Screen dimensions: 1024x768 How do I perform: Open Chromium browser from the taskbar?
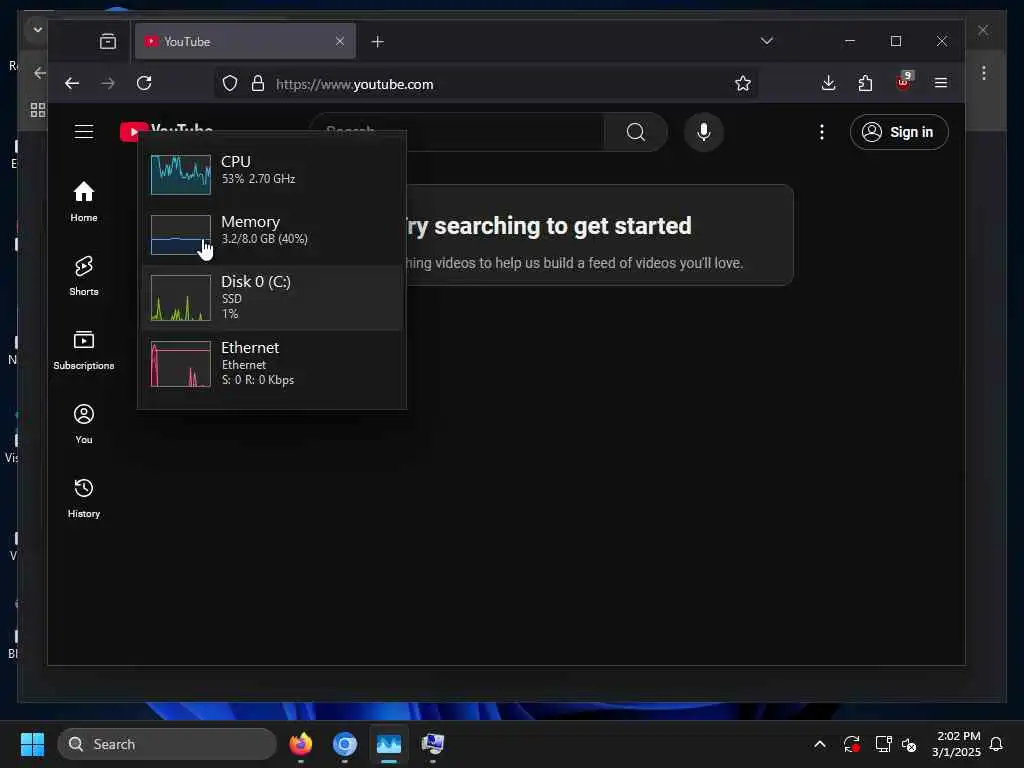click(x=345, y=744)
